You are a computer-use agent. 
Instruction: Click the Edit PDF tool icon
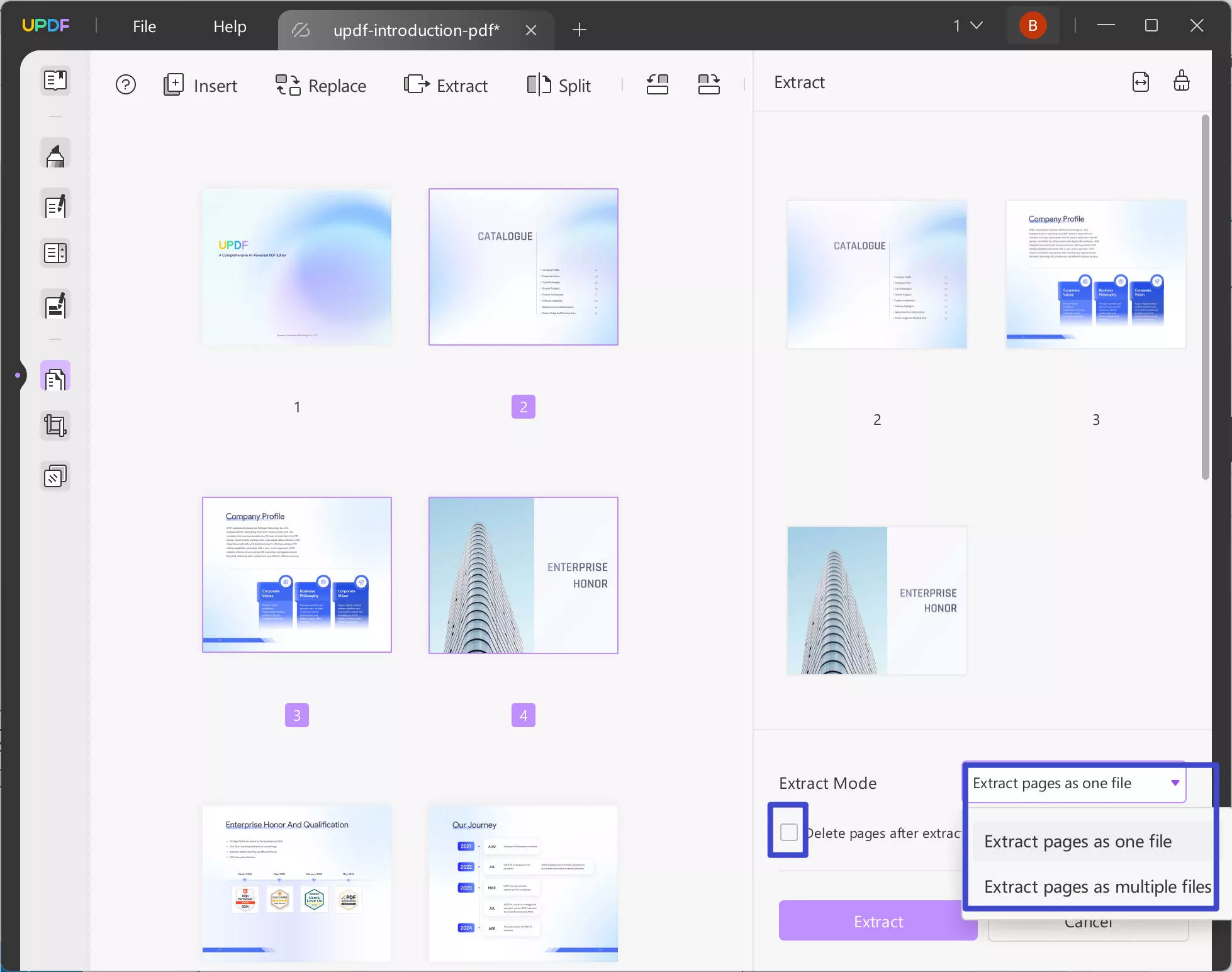tap(55, 205)
